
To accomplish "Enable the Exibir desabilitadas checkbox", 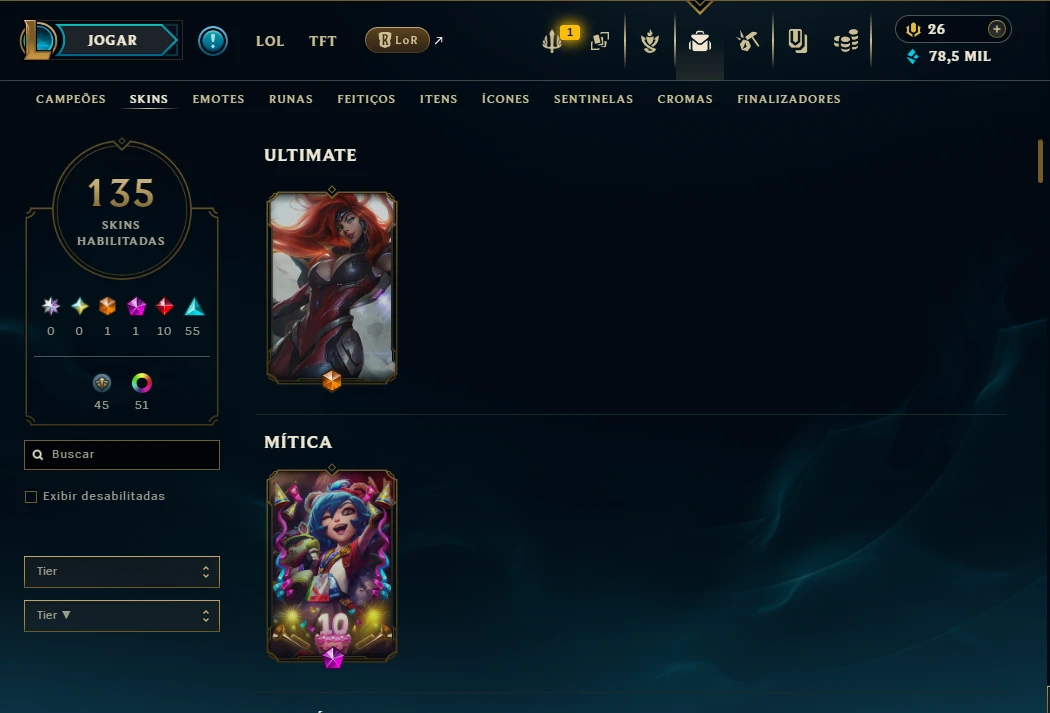I will pos(31,497).
